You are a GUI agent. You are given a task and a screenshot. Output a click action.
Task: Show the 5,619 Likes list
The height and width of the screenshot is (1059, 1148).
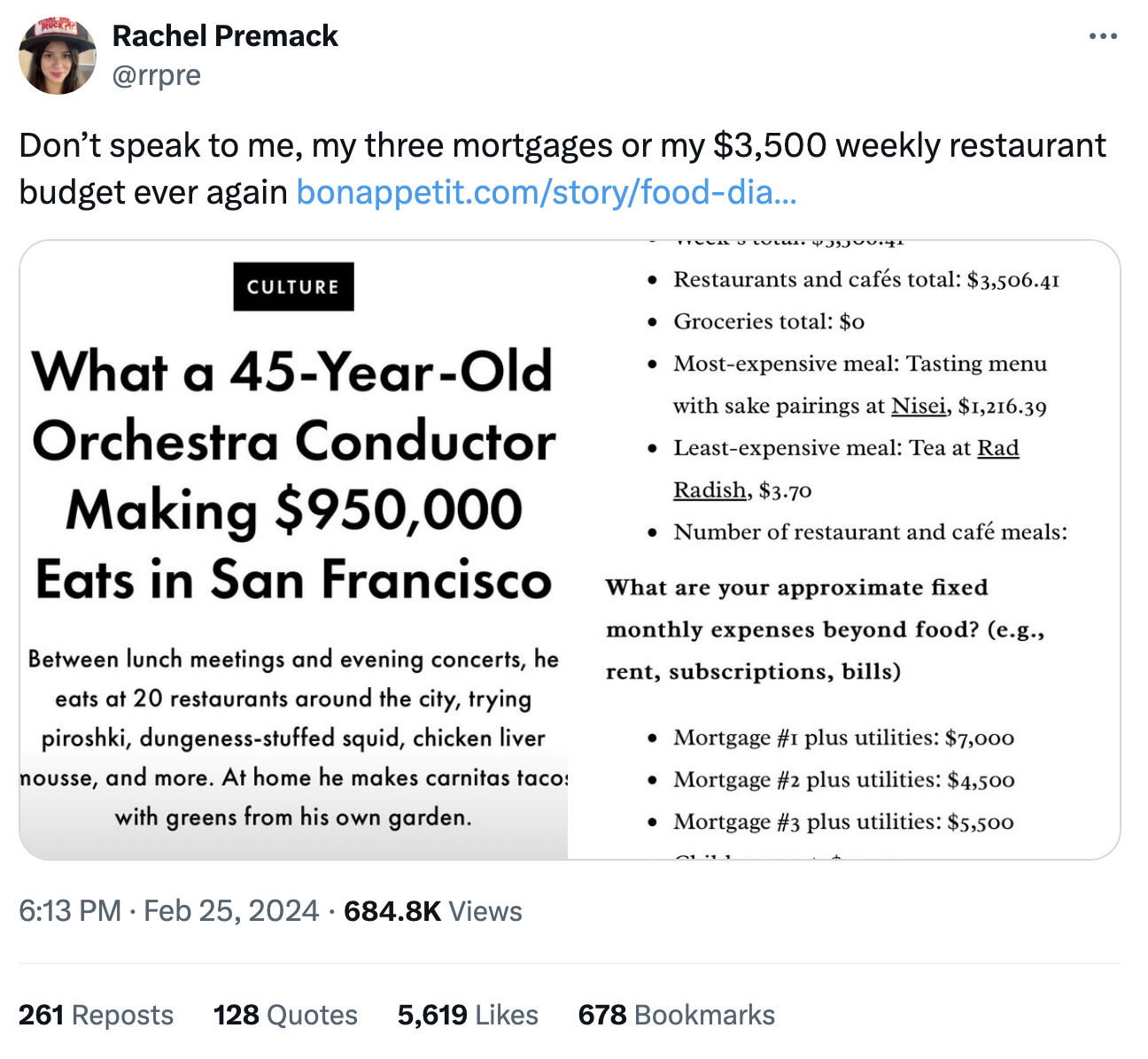click(x=468, y=1015)
